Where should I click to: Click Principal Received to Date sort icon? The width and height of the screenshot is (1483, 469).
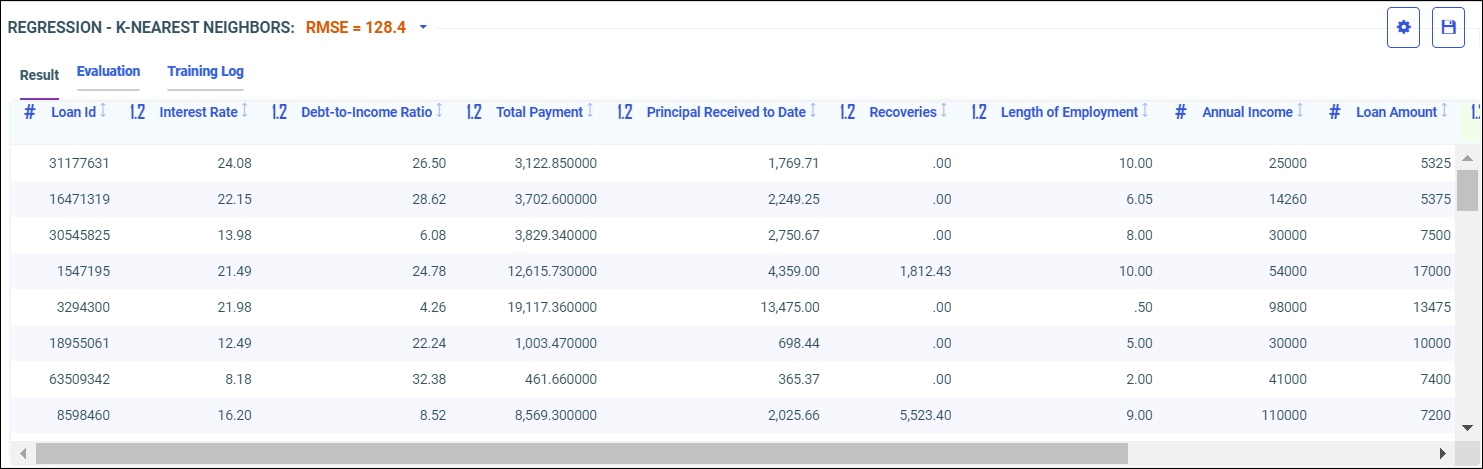point(813,112)
